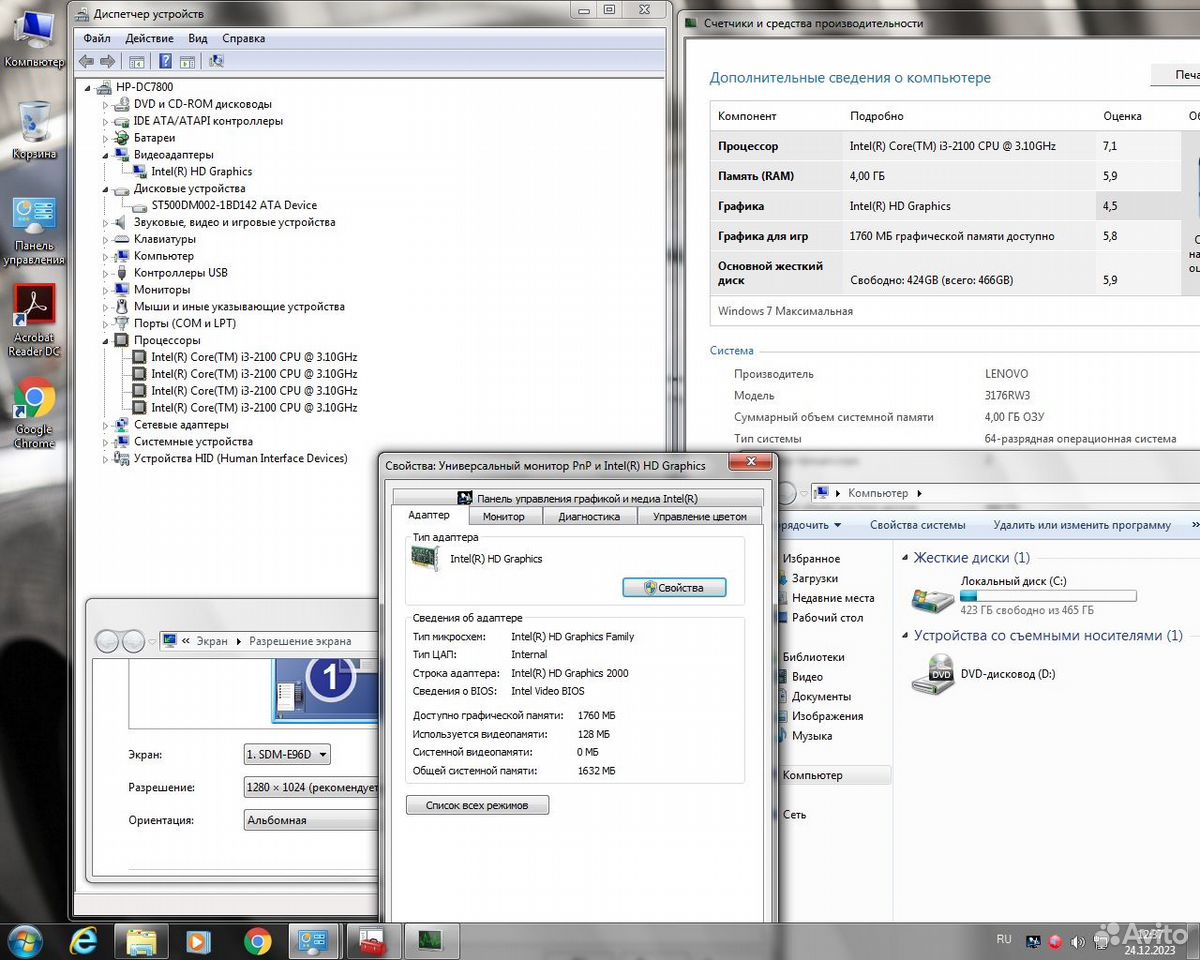1200x960 pixels.
Task: Click the green performance monitor taskbar icon
Action: (x=430, y=941)
